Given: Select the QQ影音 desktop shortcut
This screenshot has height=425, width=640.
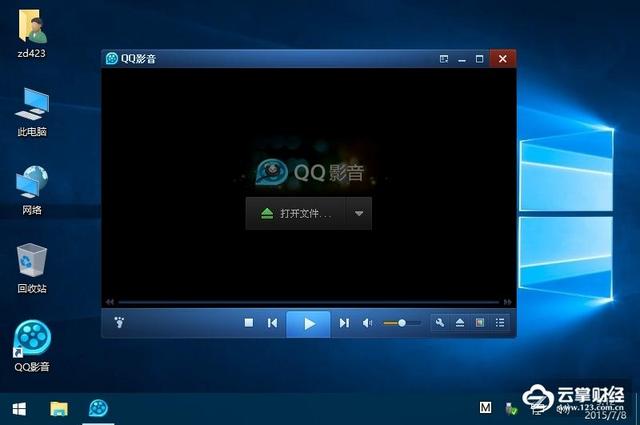Looking at the screenshot, I should [32, 346].
